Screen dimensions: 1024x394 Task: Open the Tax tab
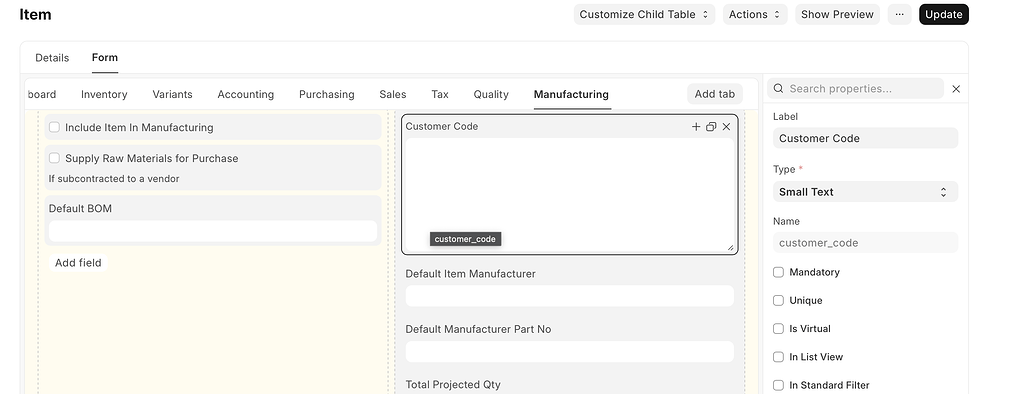coord(440,94)
